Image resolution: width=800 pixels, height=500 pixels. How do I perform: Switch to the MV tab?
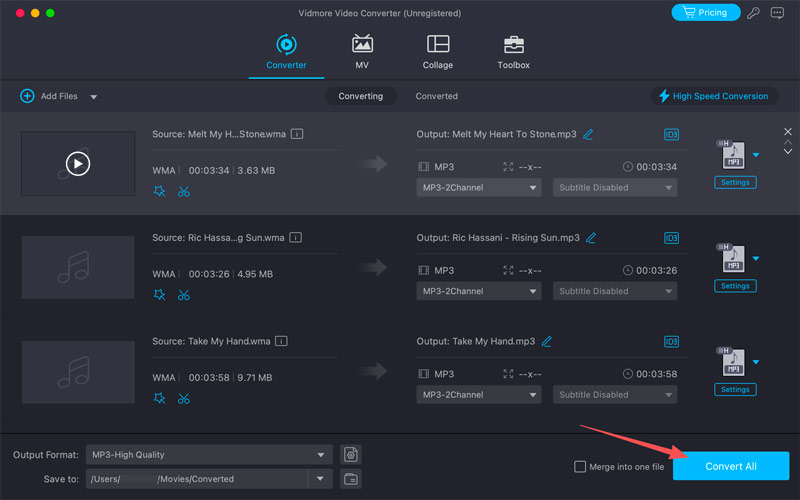[362, 52]
